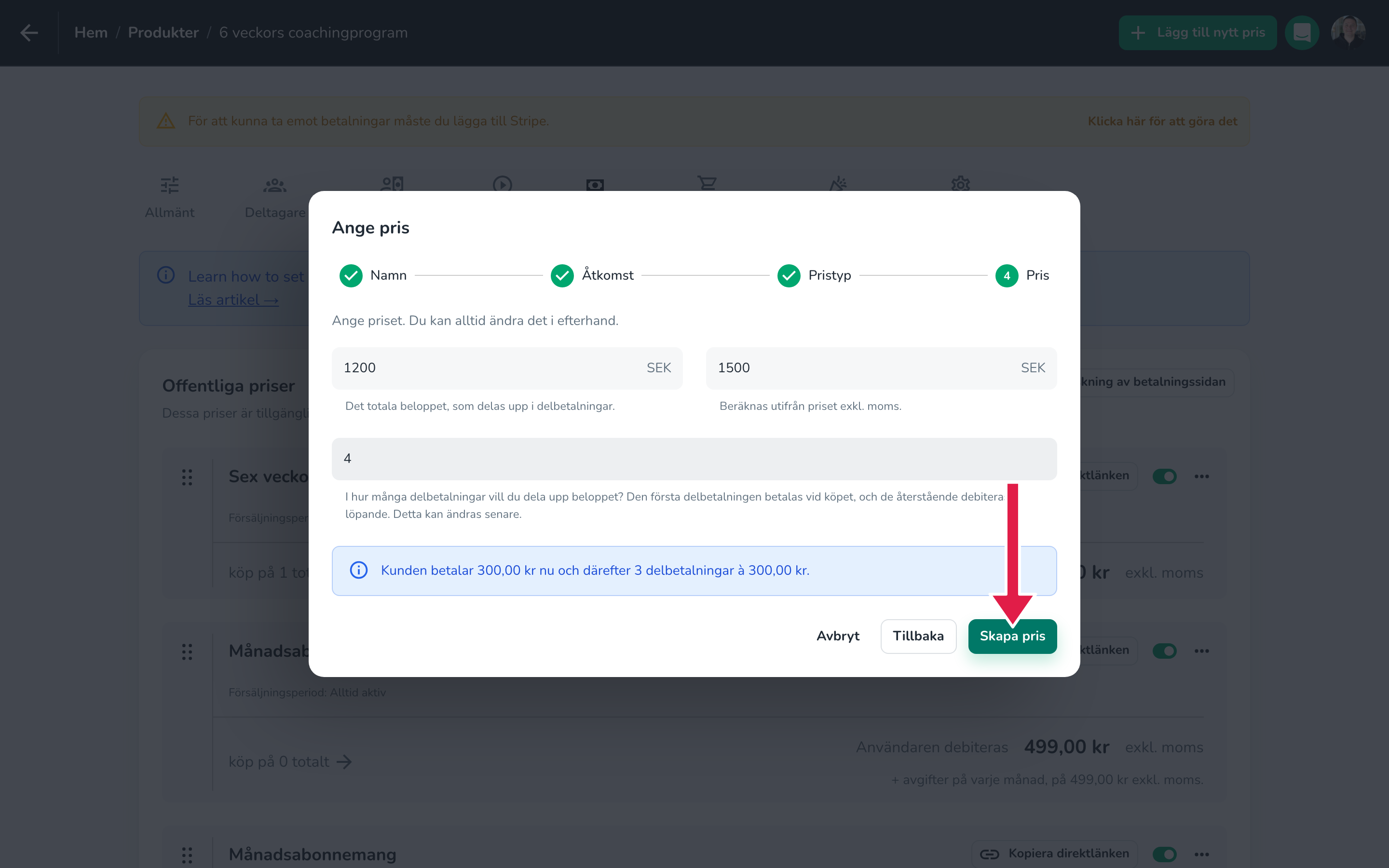Open more options for Sex veckors price

point(1202,476)
